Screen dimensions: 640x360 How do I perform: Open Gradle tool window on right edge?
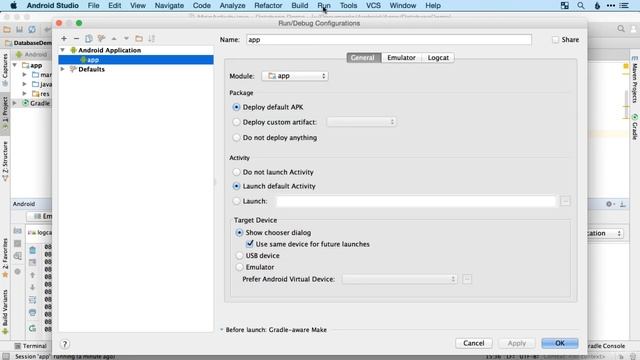pyautogui.click(x=635, y=127)
